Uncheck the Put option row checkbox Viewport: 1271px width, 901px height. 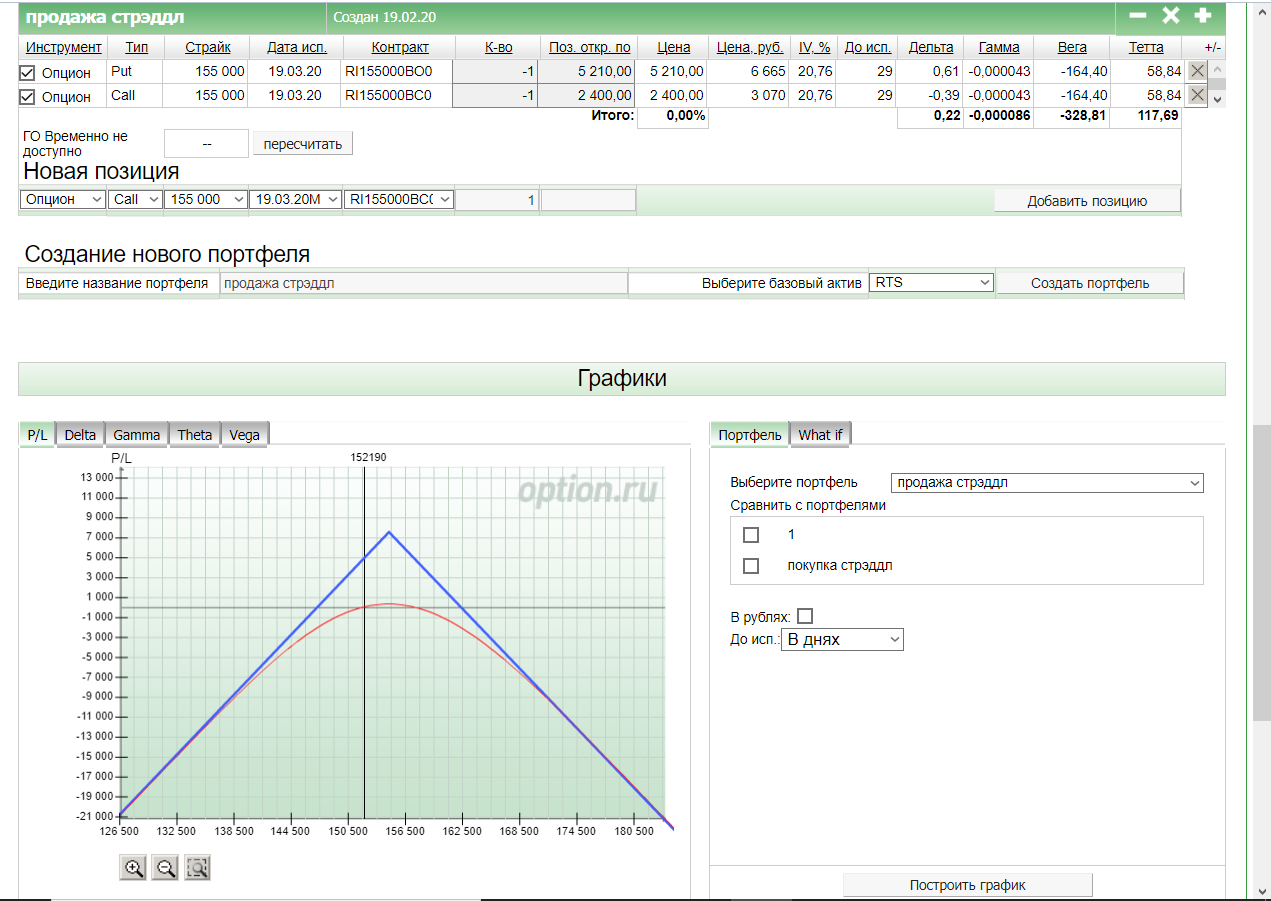click(x=28, y=73)
